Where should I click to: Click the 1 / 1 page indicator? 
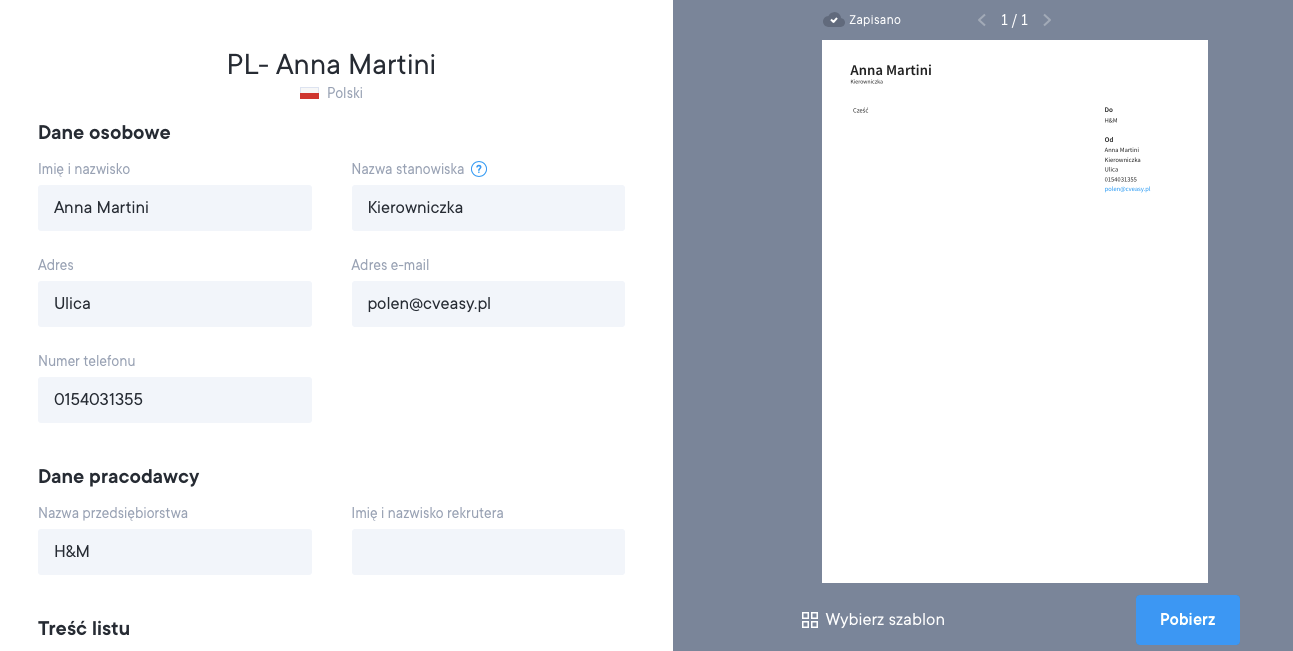(x=1014, y=20)
